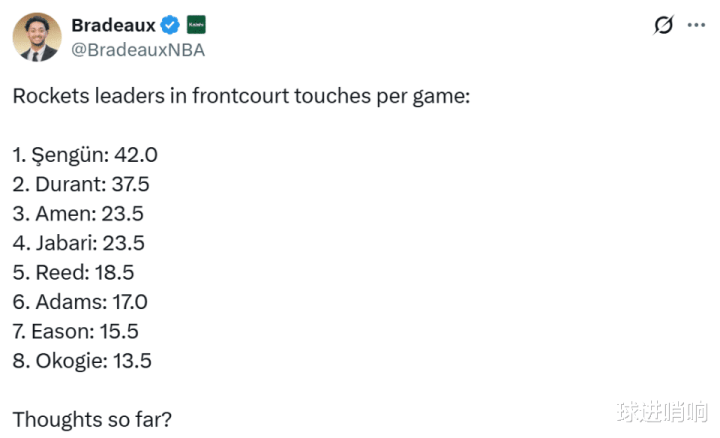Open the @BradeauxNBA handle link
Image resolution: width=720 pixels, height=438 pixels.
138,50
